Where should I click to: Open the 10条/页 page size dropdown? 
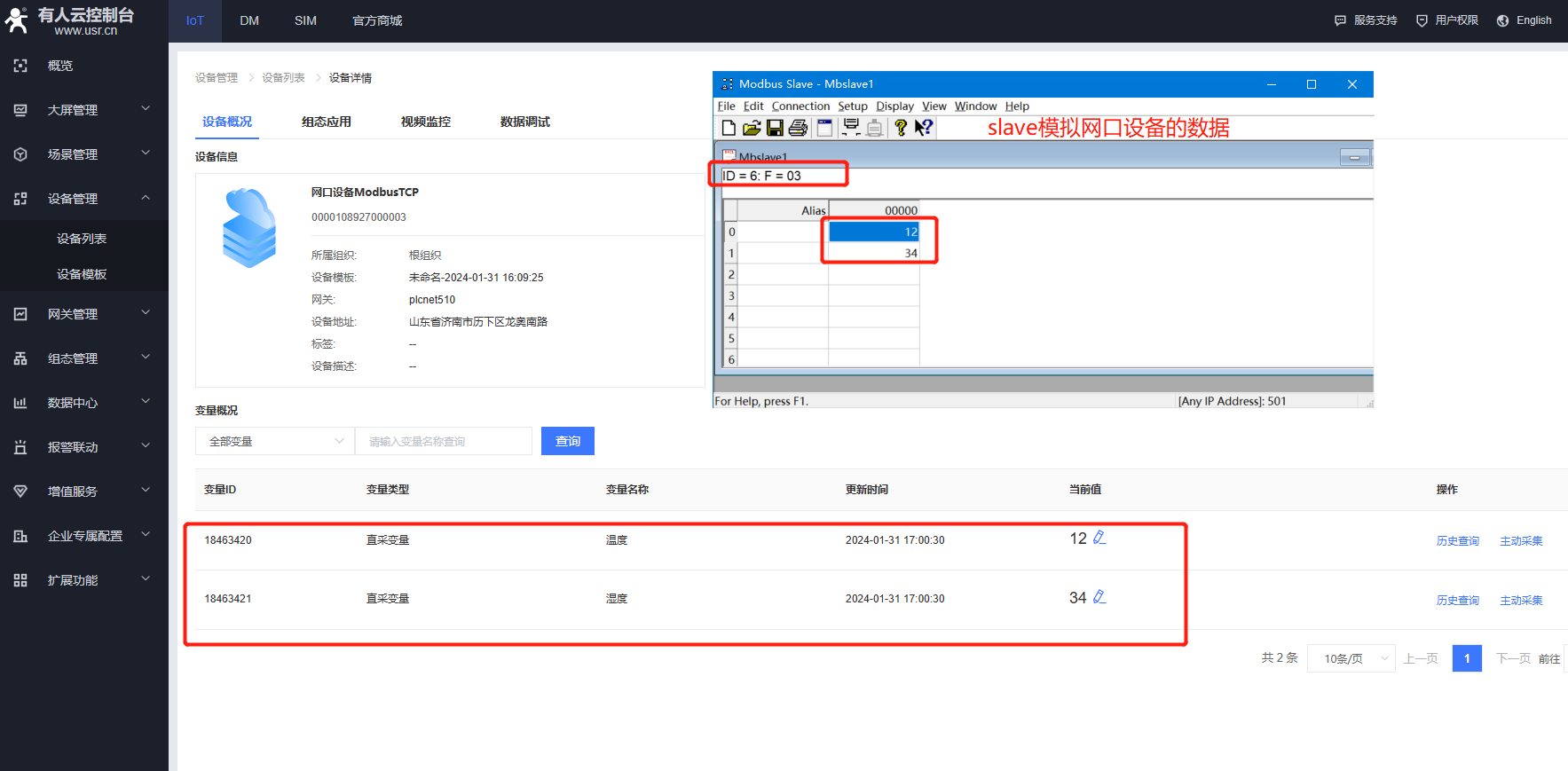[x=1351, y=658]
